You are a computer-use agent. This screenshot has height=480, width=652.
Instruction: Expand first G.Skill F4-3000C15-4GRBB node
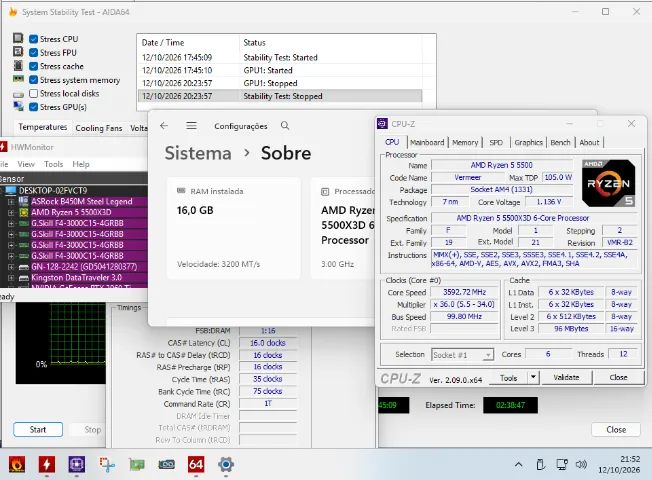click(x=11, y=223)
